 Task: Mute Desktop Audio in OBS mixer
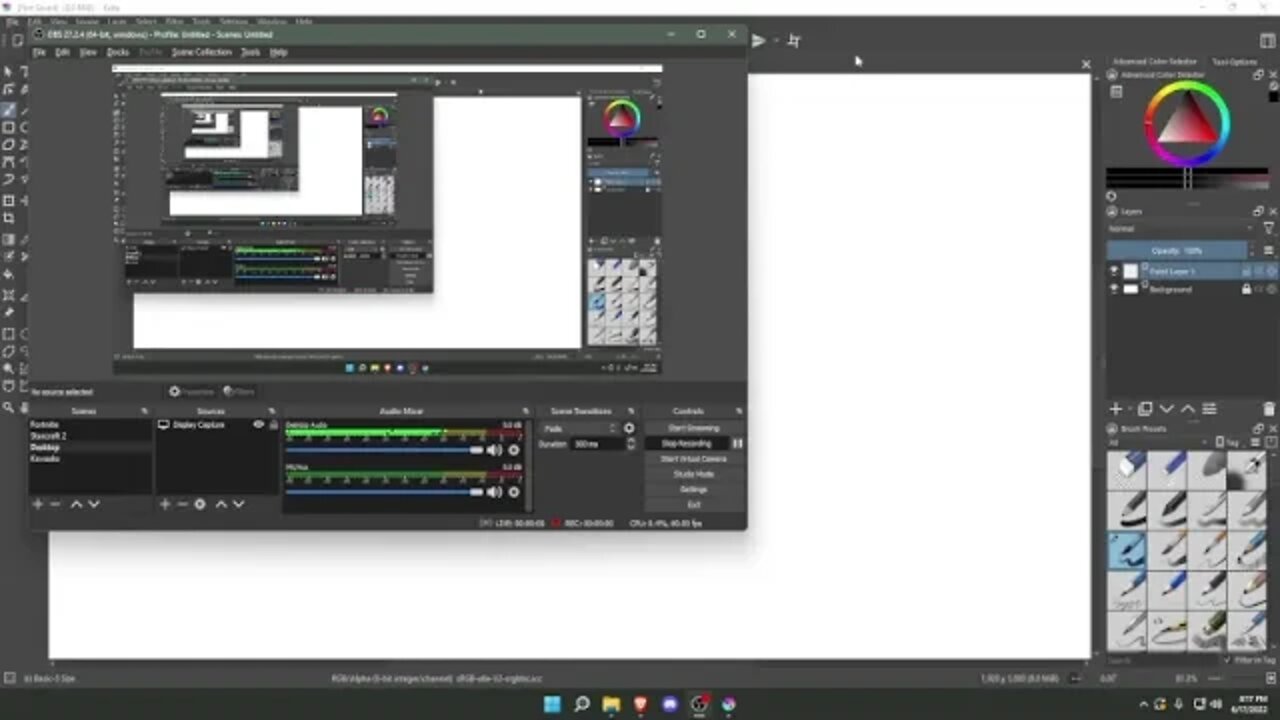[x=494, y=450]
